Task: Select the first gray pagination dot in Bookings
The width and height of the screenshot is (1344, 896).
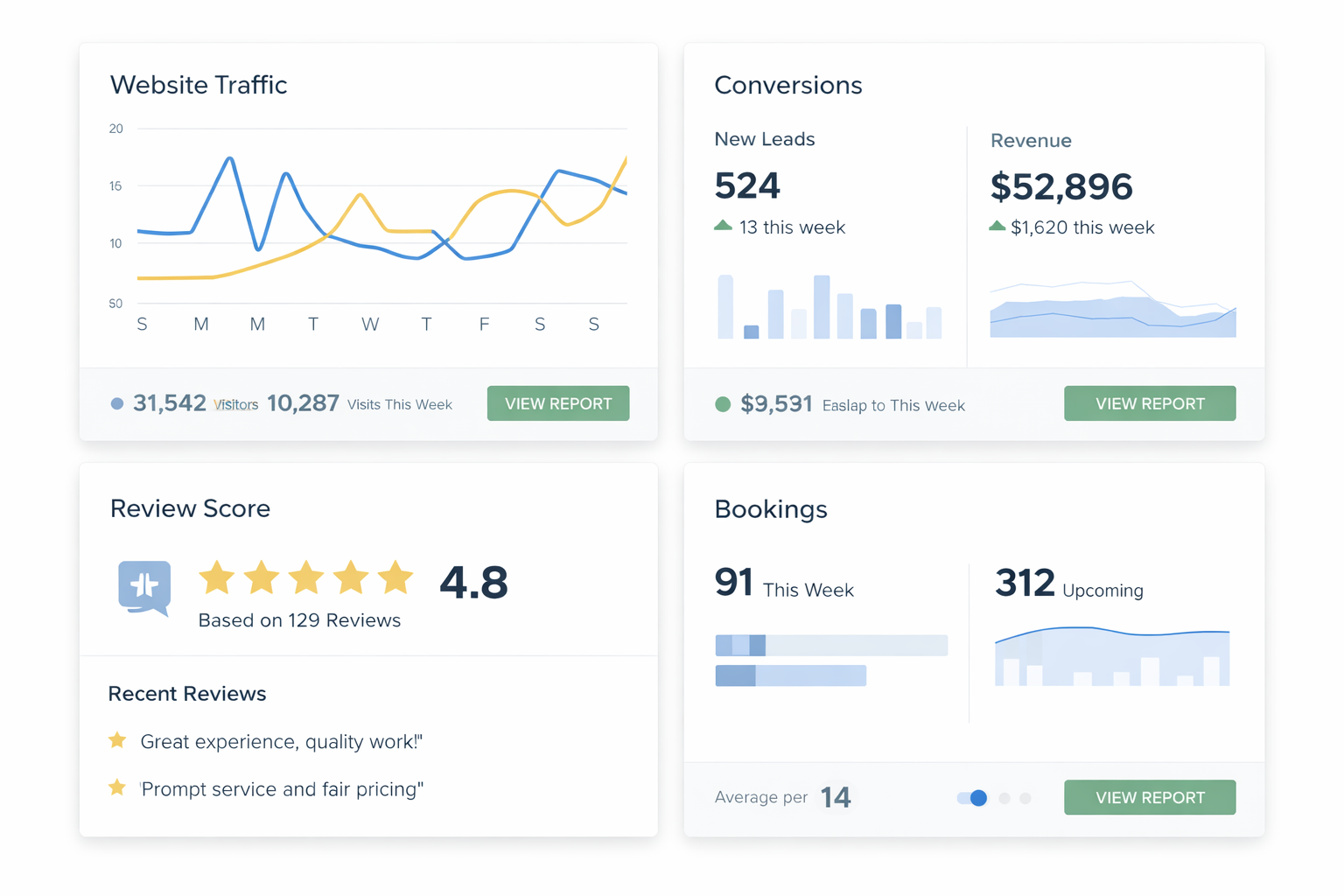Action: click(1004, 798)
